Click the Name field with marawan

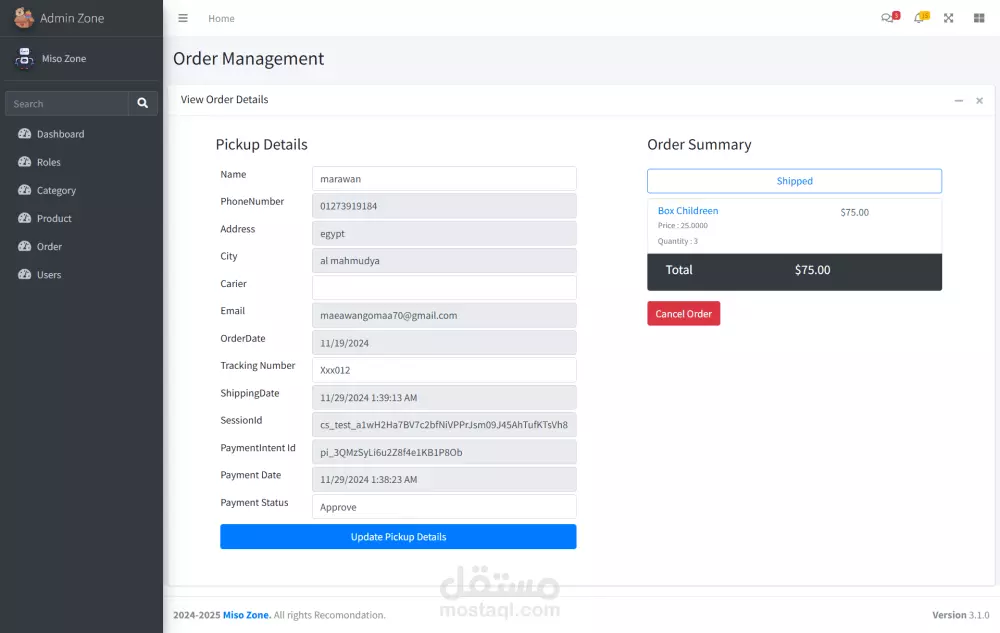coord(444,178)
